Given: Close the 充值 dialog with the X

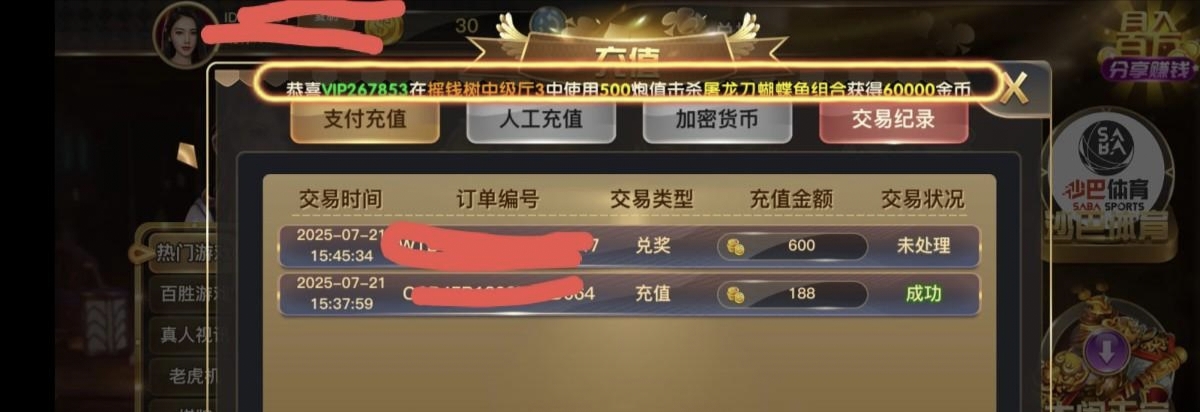Looking at the screenshot, I should 1015,88.
